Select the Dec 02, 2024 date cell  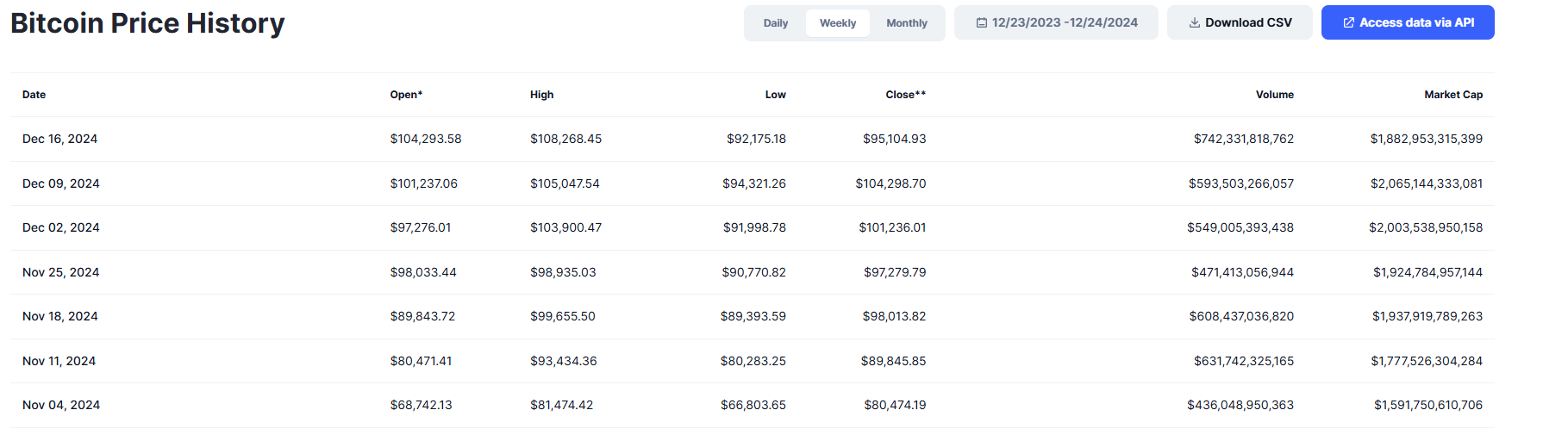(61, 227)
